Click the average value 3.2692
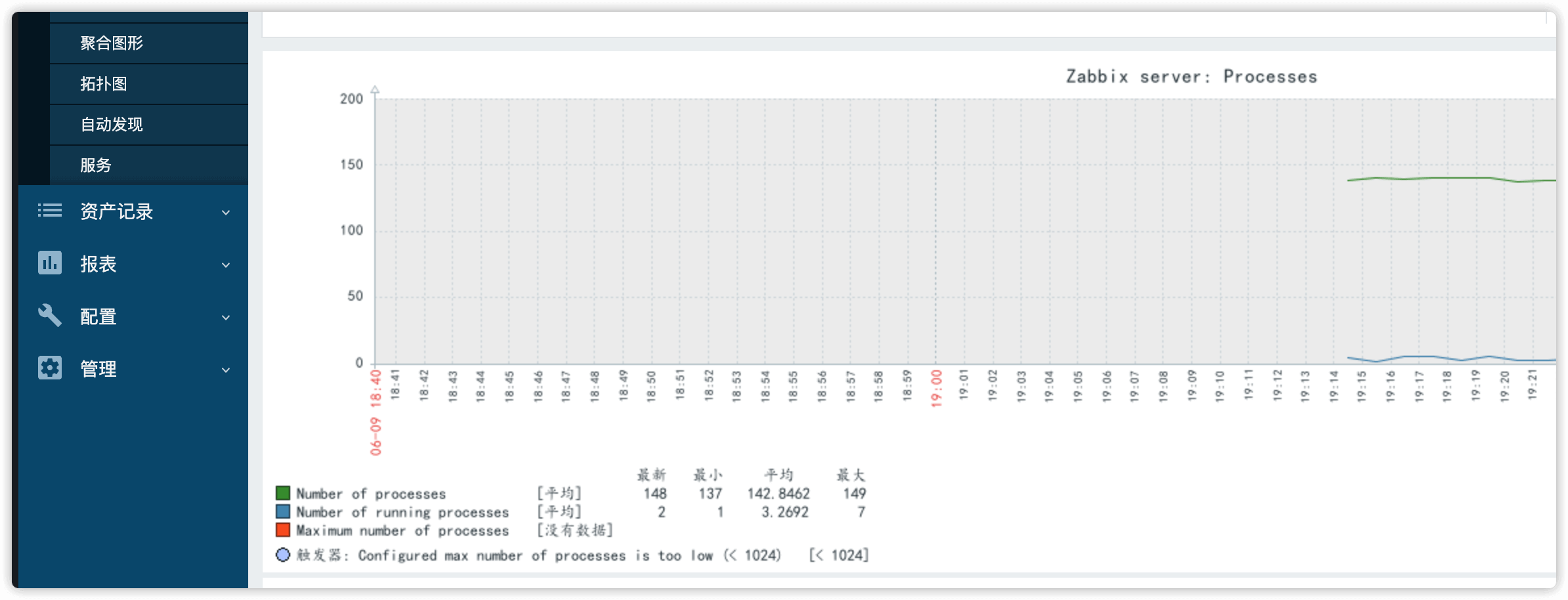Image resolution: width=1568 pixels, height=600 pixels. [x=785, y=512]
